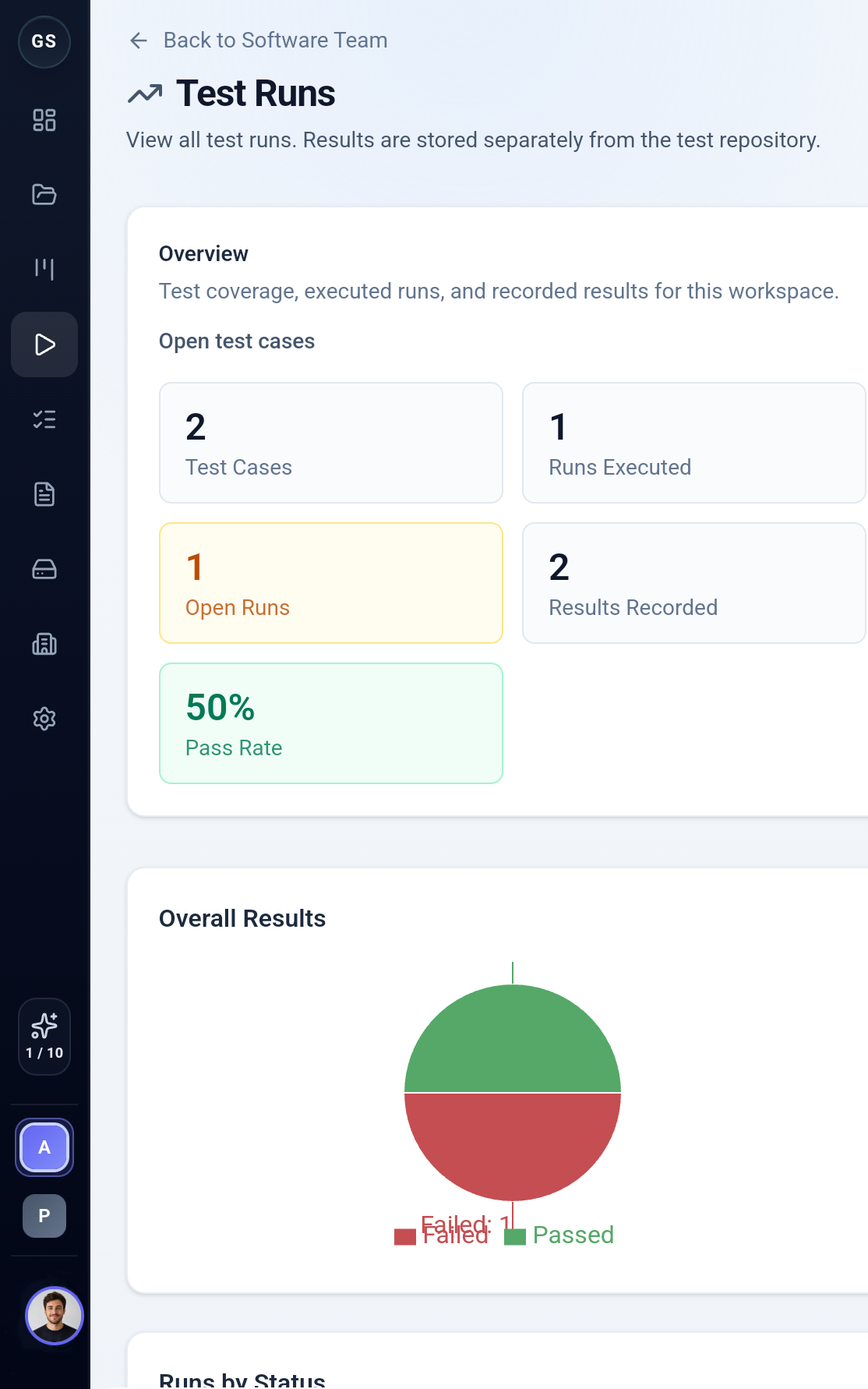Screen dimensions: 868x1389
Task: Switch to workspace A
Action: [x=44, y=1147]
